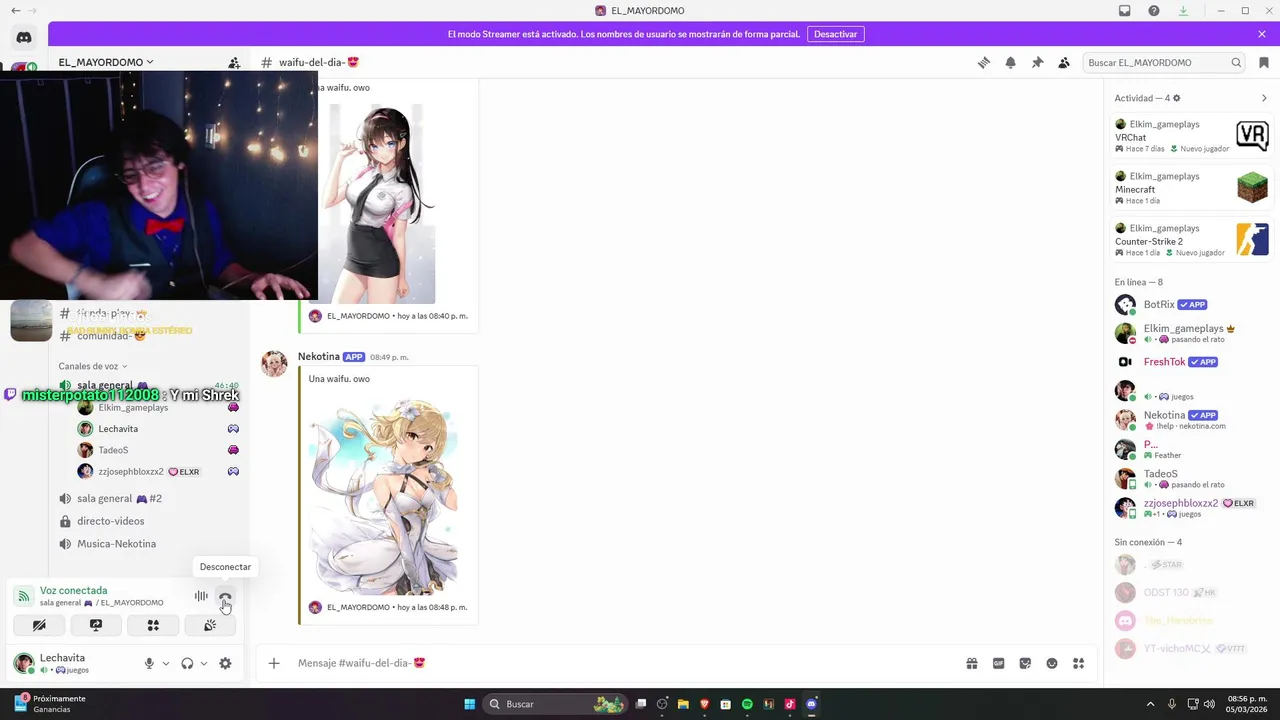This screenshot has height=720, width=1280.
Task: Dismiss the streamer mode banner
Action: [x=1262, y=34]
